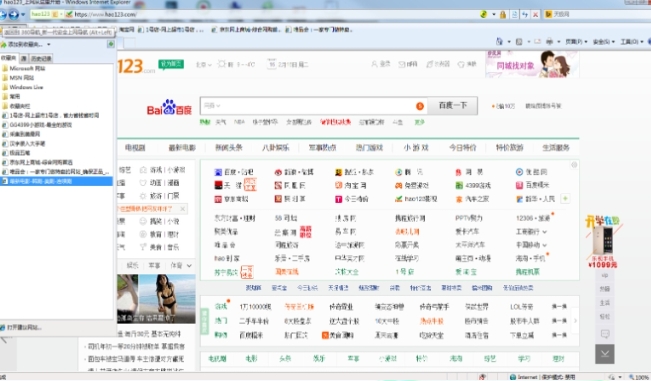Open the GG4399小游戏 favorite entry
The image size is (651, 381).
(x=37, y=125)
